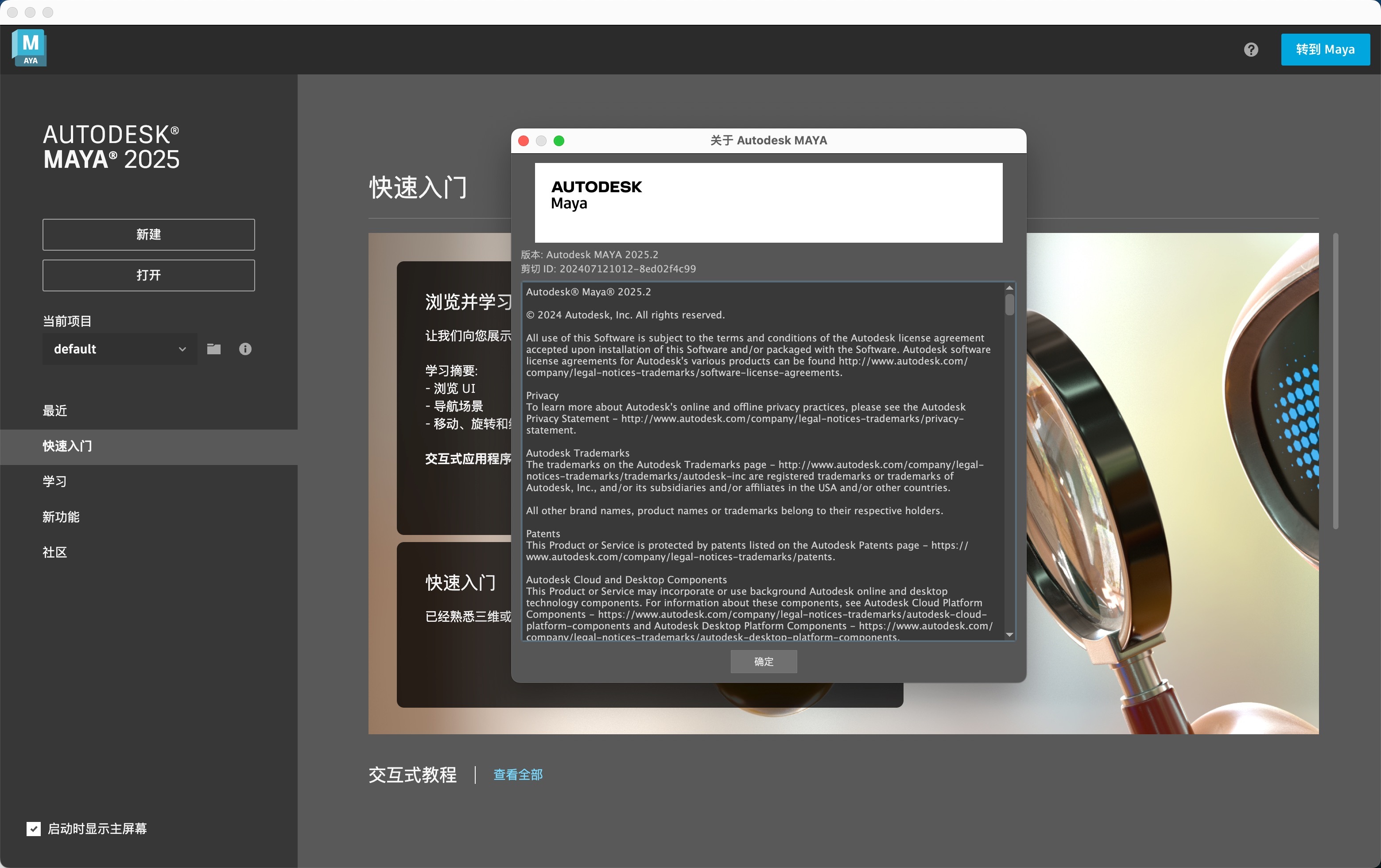Click the 当前项目 label
Viewport: 1381px width, 868px height.
[x=67, y=321]
